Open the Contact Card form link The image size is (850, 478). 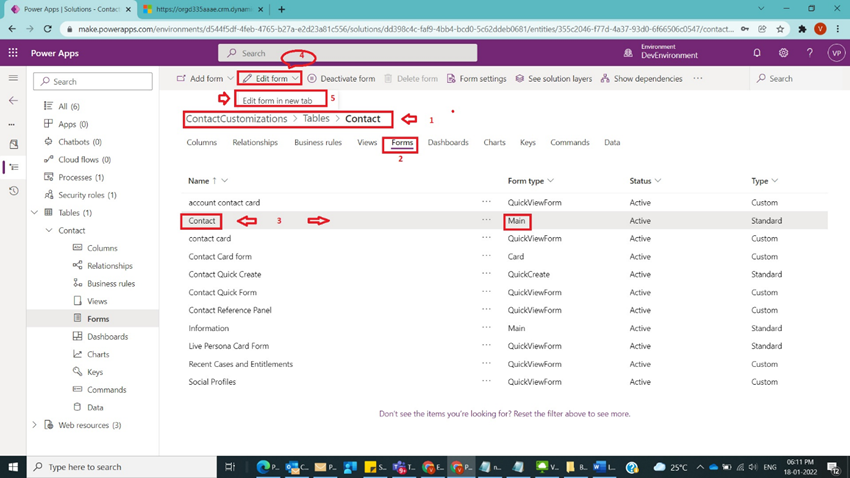220,256
